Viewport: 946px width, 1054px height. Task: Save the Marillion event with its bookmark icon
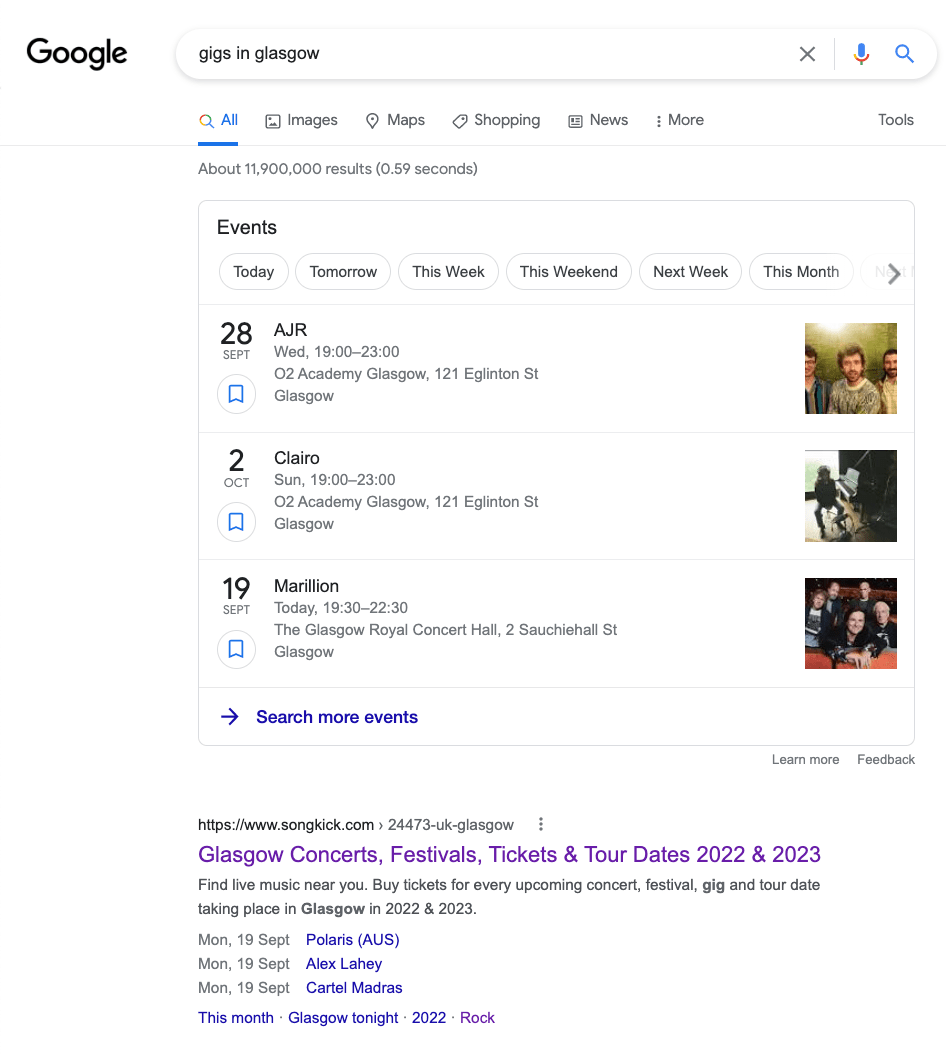pyautogui.click(x=236, y=649)
